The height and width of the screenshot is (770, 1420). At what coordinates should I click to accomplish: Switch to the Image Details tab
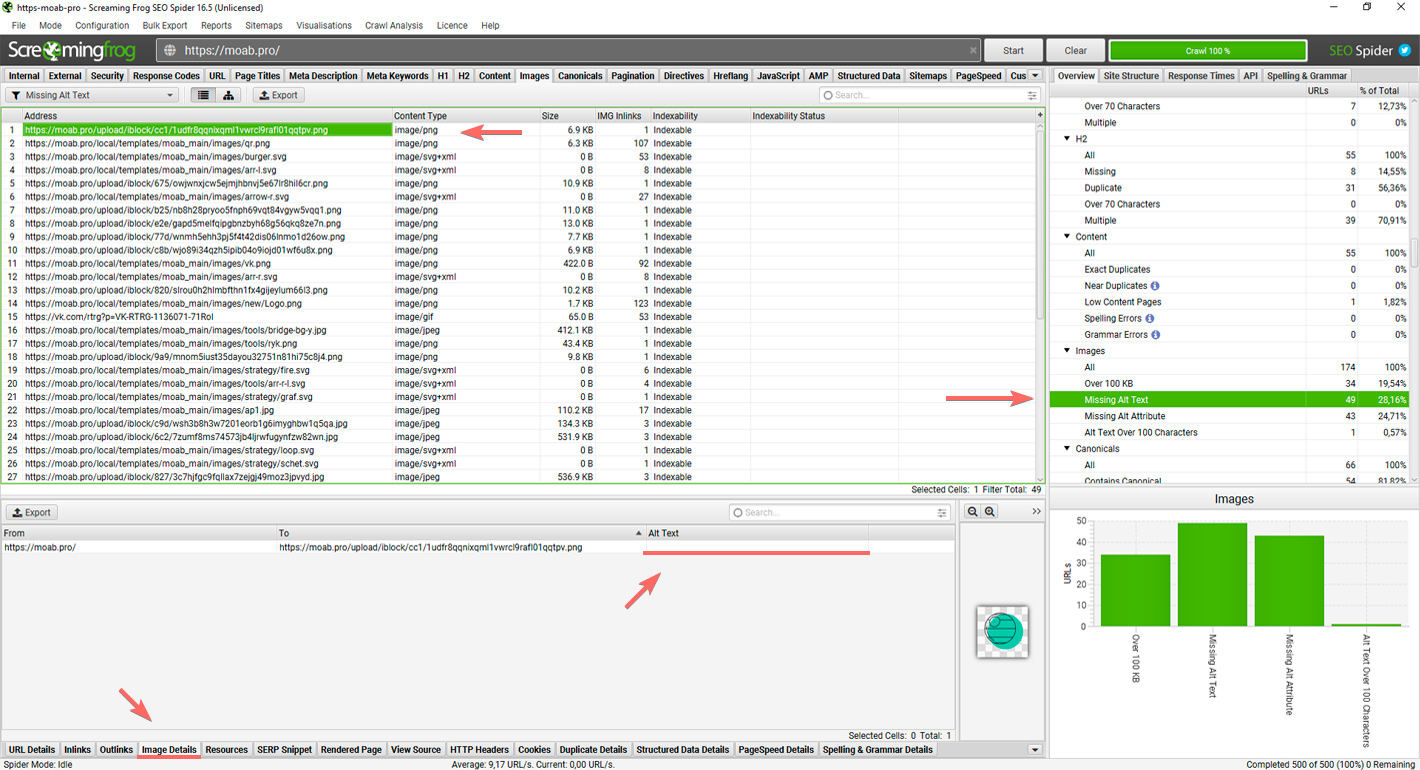pos(169,750)
